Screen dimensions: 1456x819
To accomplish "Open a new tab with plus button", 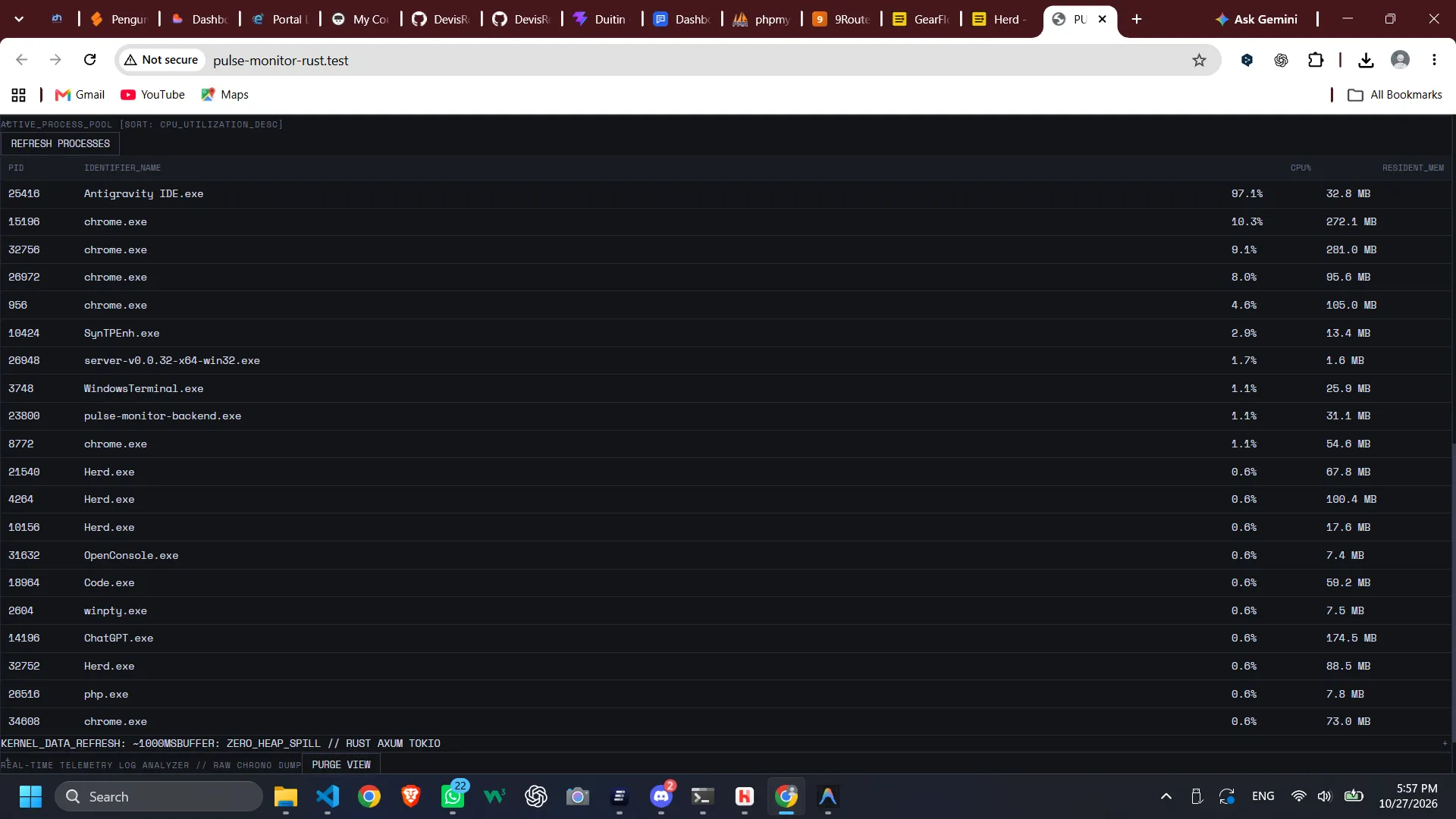I will [x=1136, y=19].
